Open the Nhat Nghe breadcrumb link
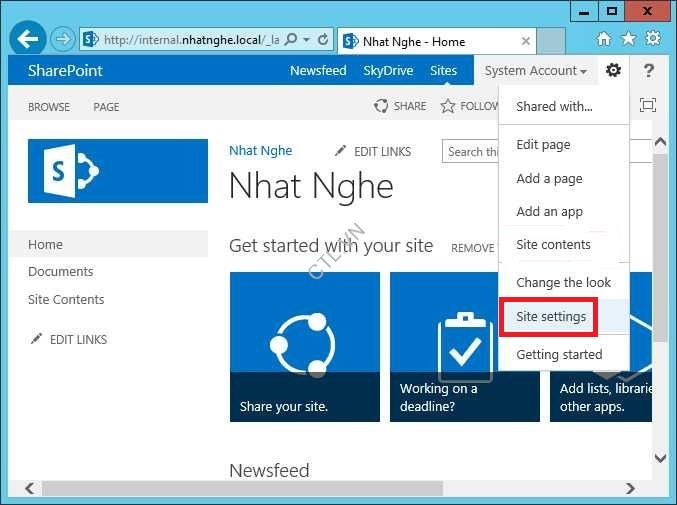Image resolution: width=677 pixels, height=505 pixels. pyautogui.click(x=261, y=151)
